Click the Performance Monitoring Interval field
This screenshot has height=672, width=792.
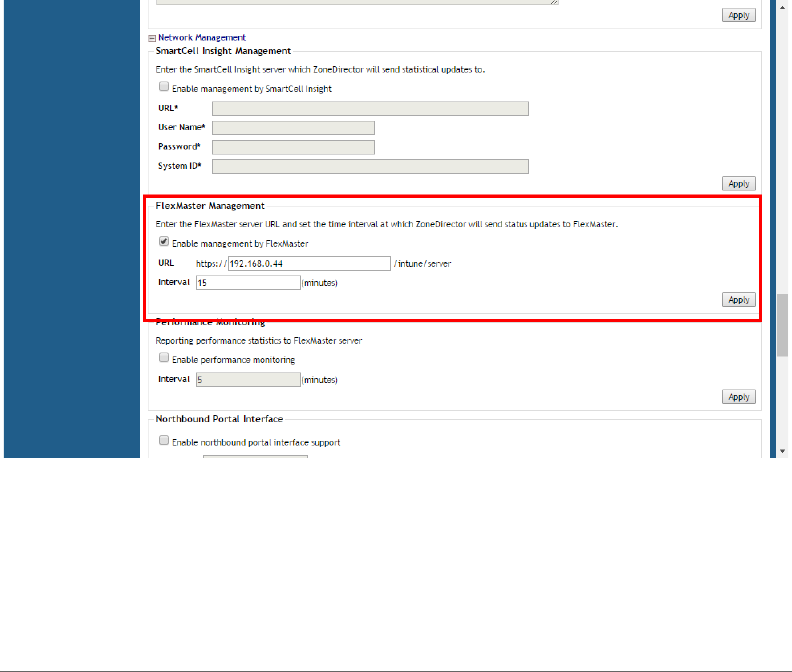click(x=248, y=379)
